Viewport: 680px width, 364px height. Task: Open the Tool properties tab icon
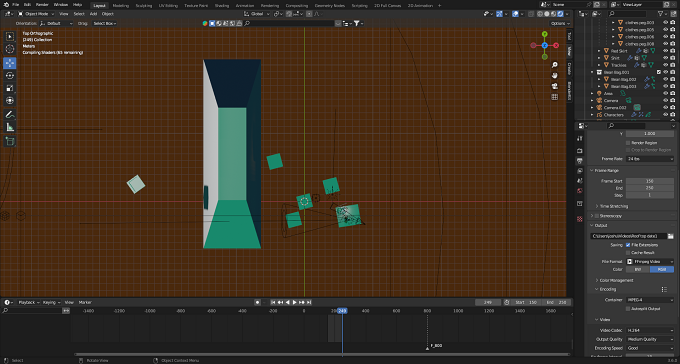[x=580, y=138]
